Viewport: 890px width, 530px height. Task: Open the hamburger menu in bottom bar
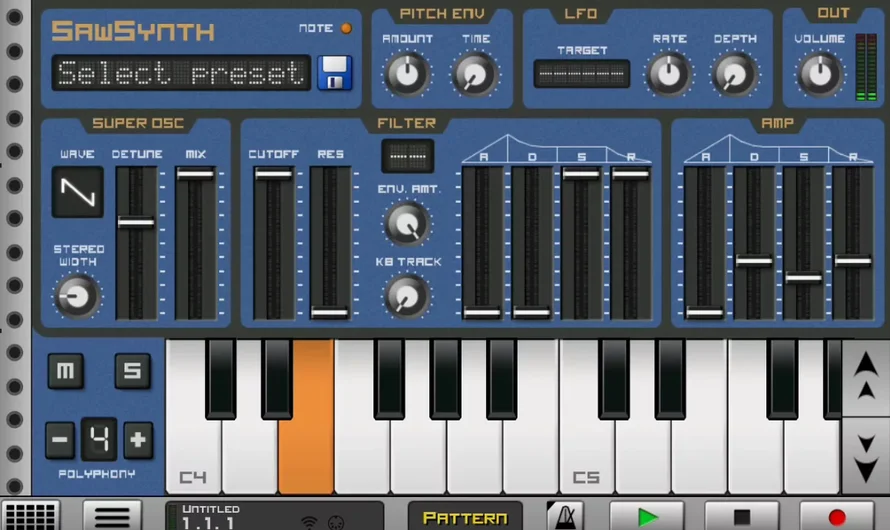pyautogui.click(x=111, y=516)
